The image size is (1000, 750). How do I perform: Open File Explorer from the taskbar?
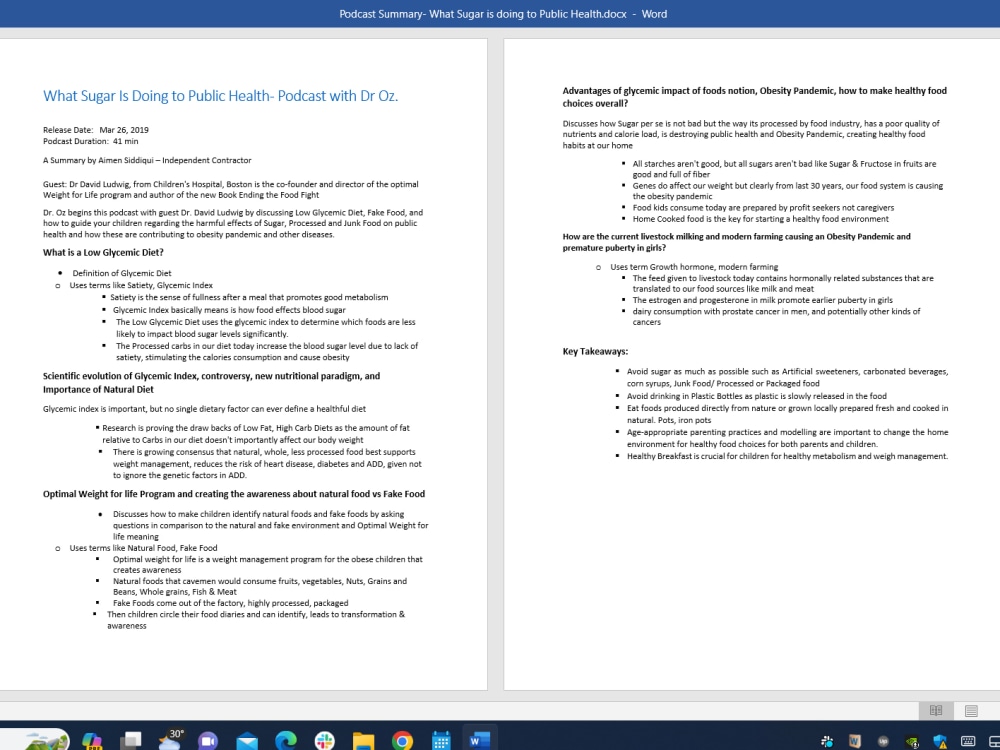[x=364, y=741]
